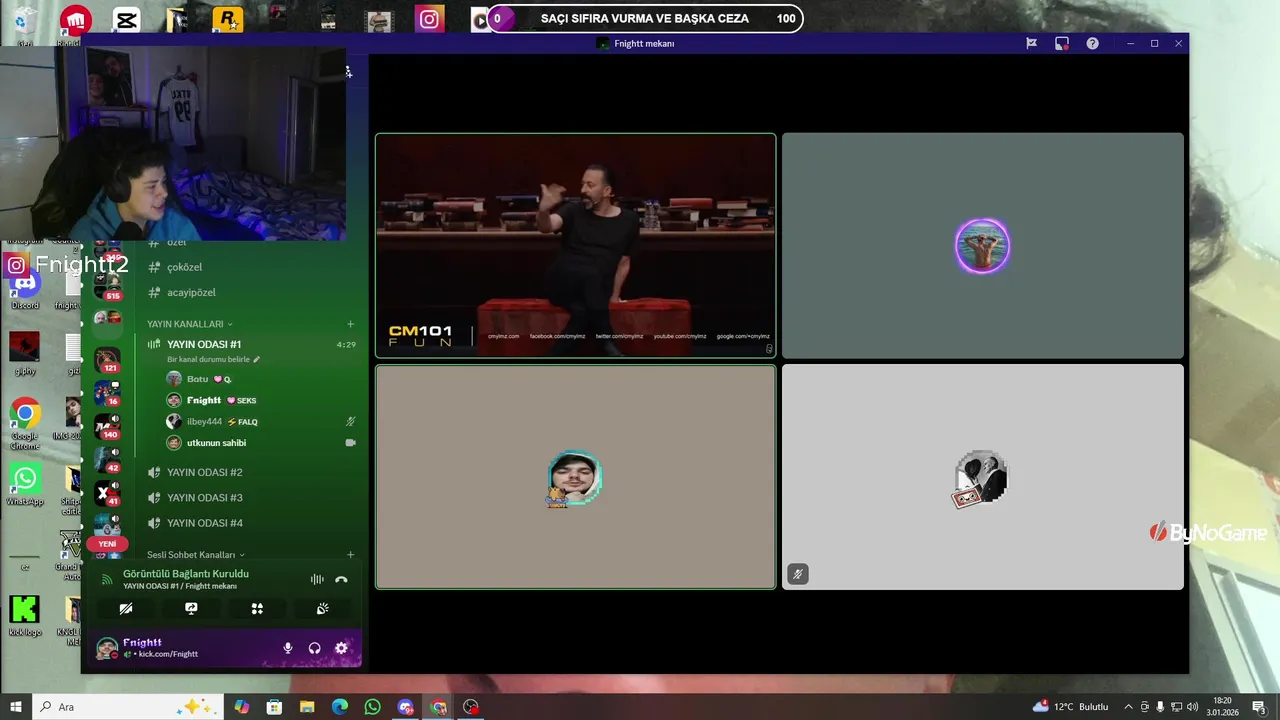
Task: Focus the CM101 video stream tile
Action: tap(575, 245)
